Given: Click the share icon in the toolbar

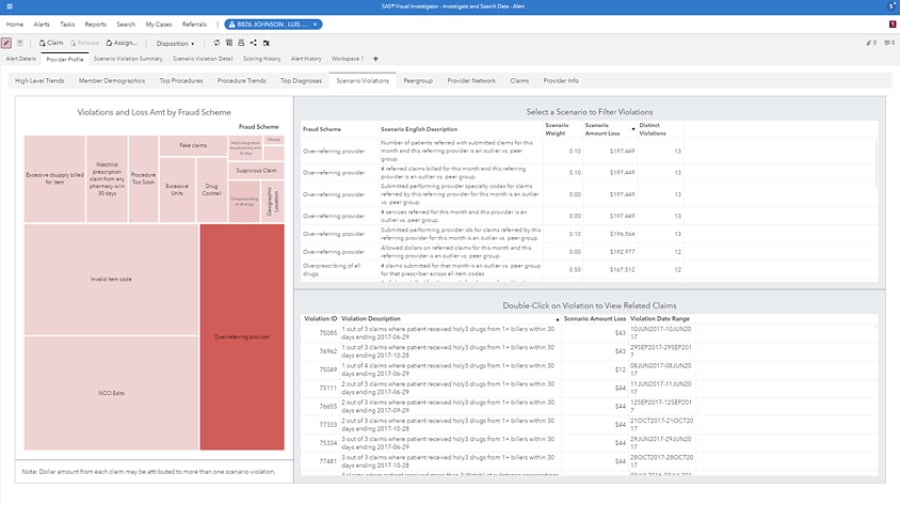Looking at the screenshot, I should 253,43.
